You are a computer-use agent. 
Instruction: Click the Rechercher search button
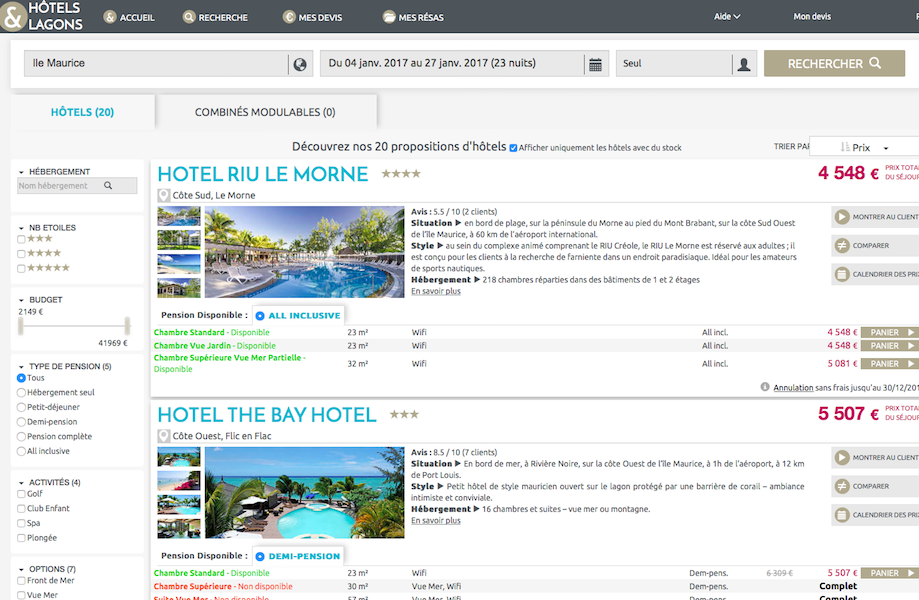click(834, 63)
